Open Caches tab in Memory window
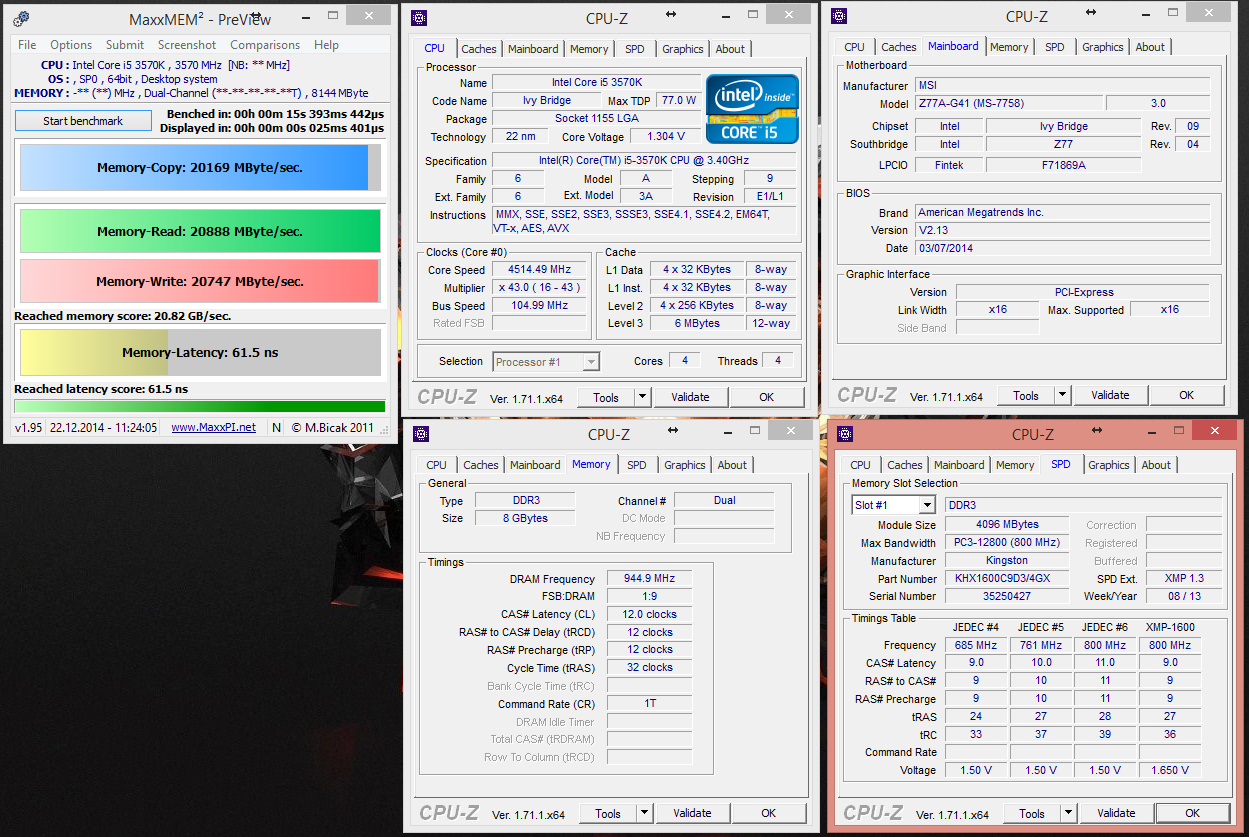 tap(481, 465)
